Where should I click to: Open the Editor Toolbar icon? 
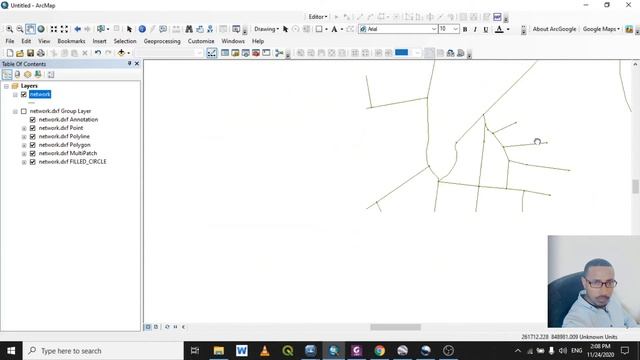(x=212, y=53)
